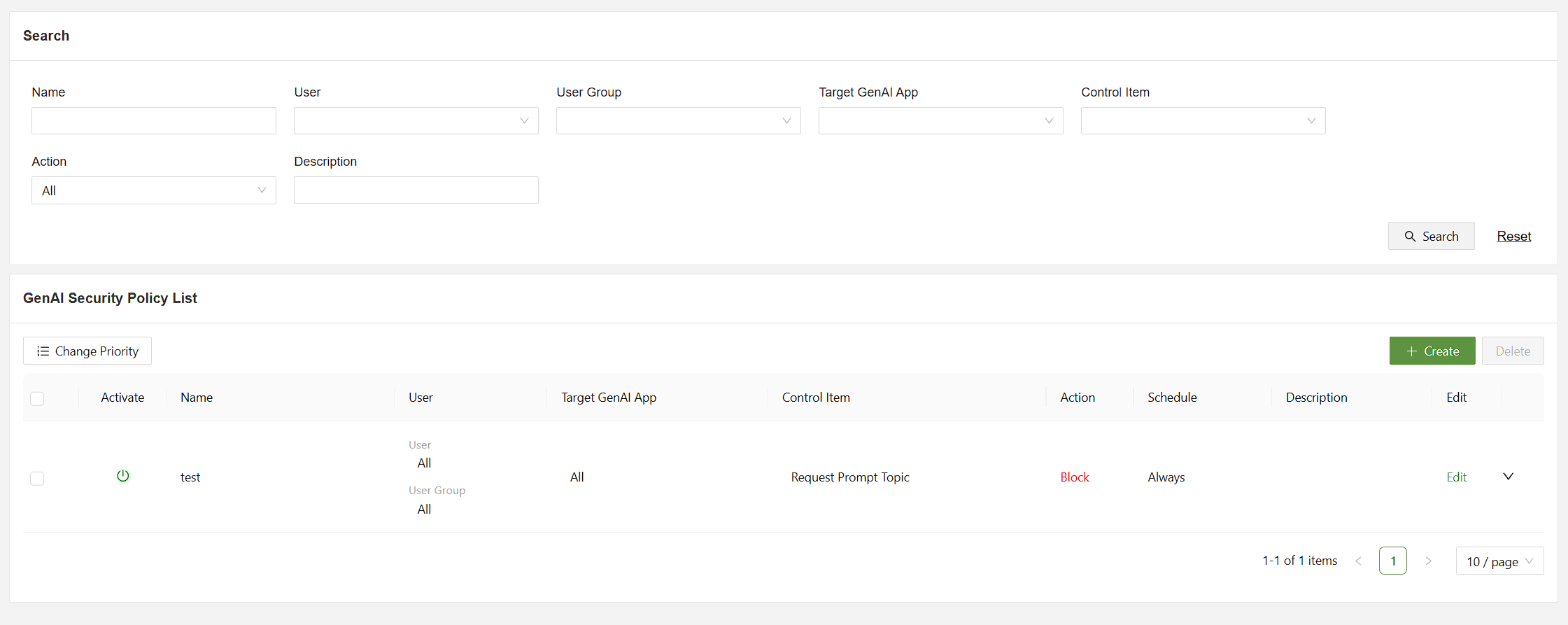Open the User Group dropdown filter
1568x625 pixels.
click(x=678, y=121)
